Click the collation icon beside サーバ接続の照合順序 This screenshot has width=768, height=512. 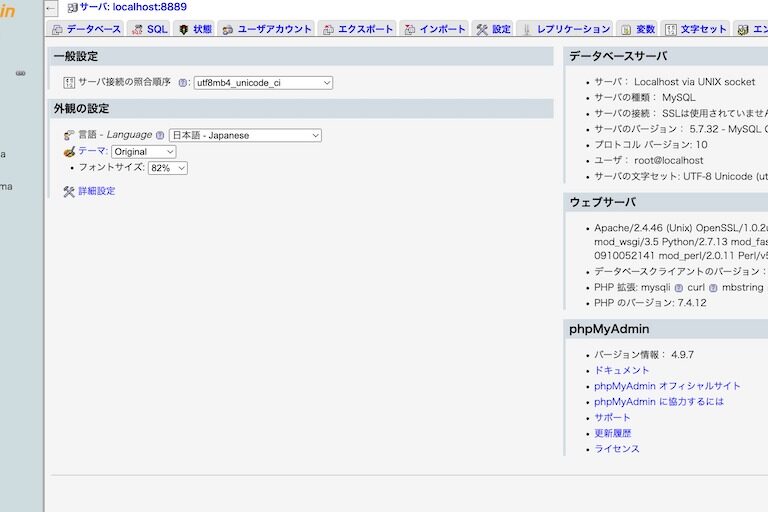[69, 82]
